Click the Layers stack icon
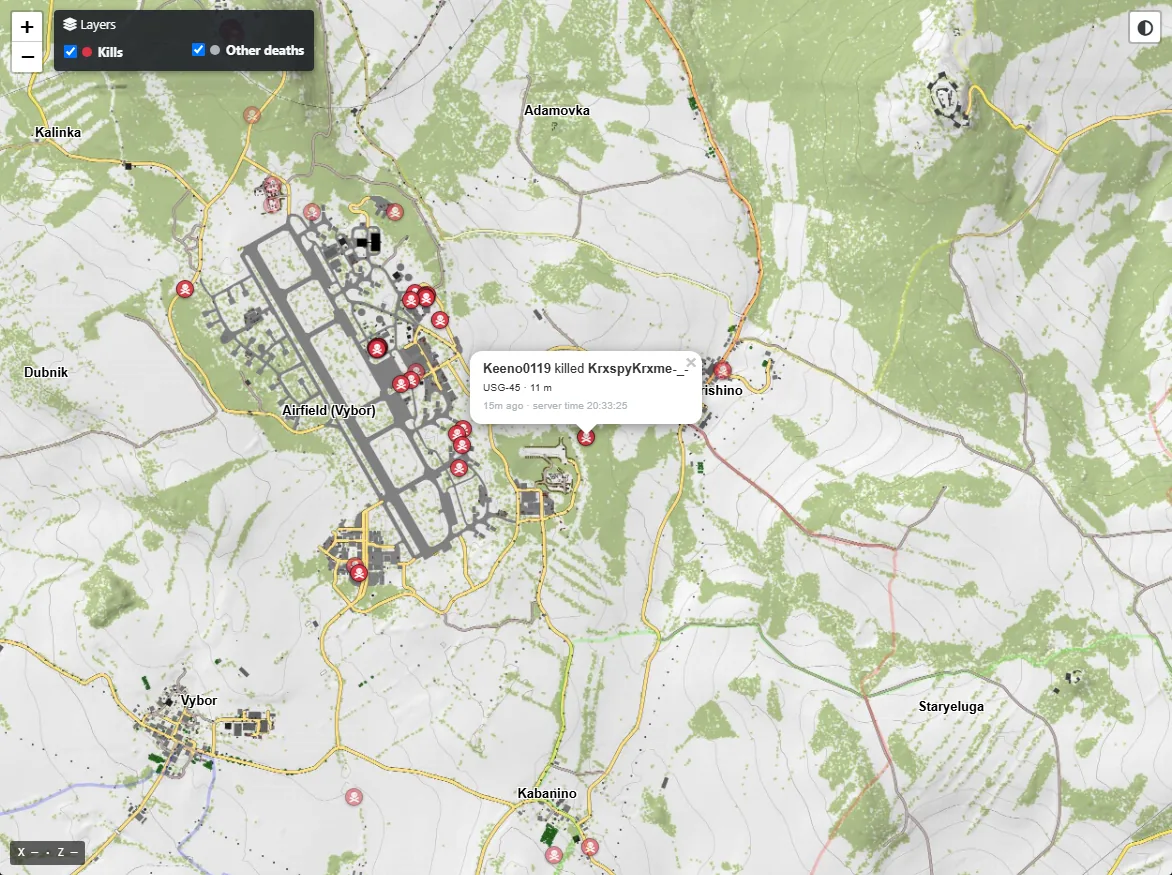The width and height of the screenshot is (1172, 875). tap(70, 24)
